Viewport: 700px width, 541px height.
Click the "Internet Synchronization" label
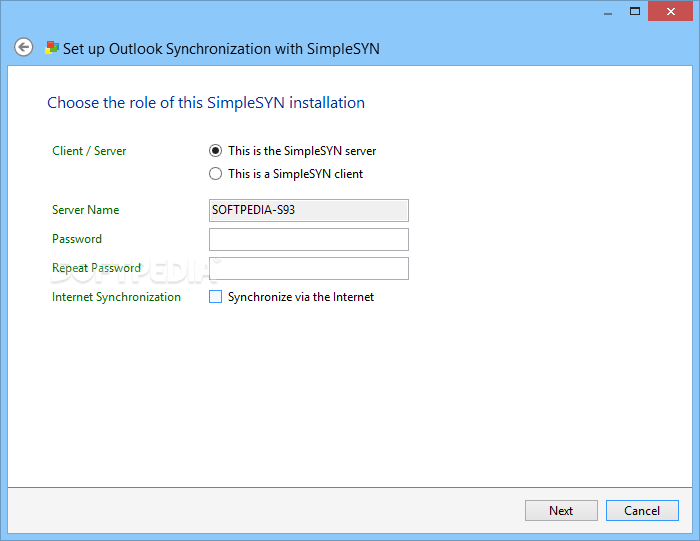coord(116,297)
